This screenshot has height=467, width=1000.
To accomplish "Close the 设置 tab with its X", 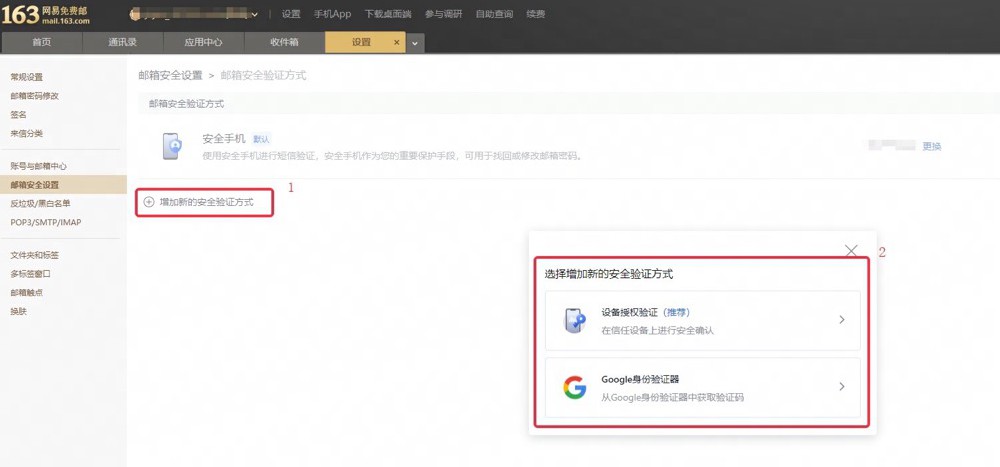I will coord(397,43).
